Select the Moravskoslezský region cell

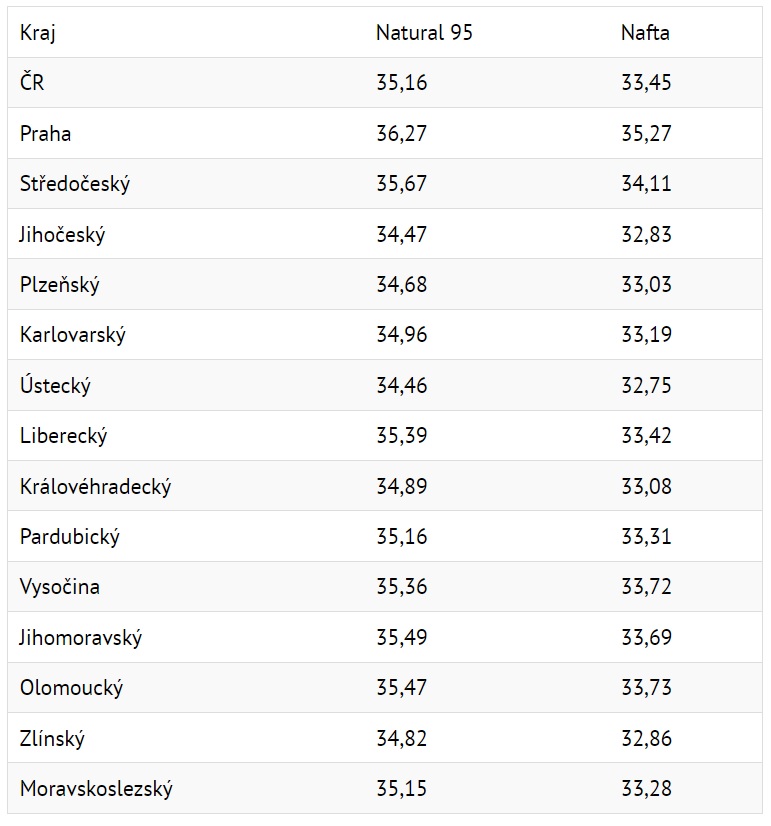96,789
